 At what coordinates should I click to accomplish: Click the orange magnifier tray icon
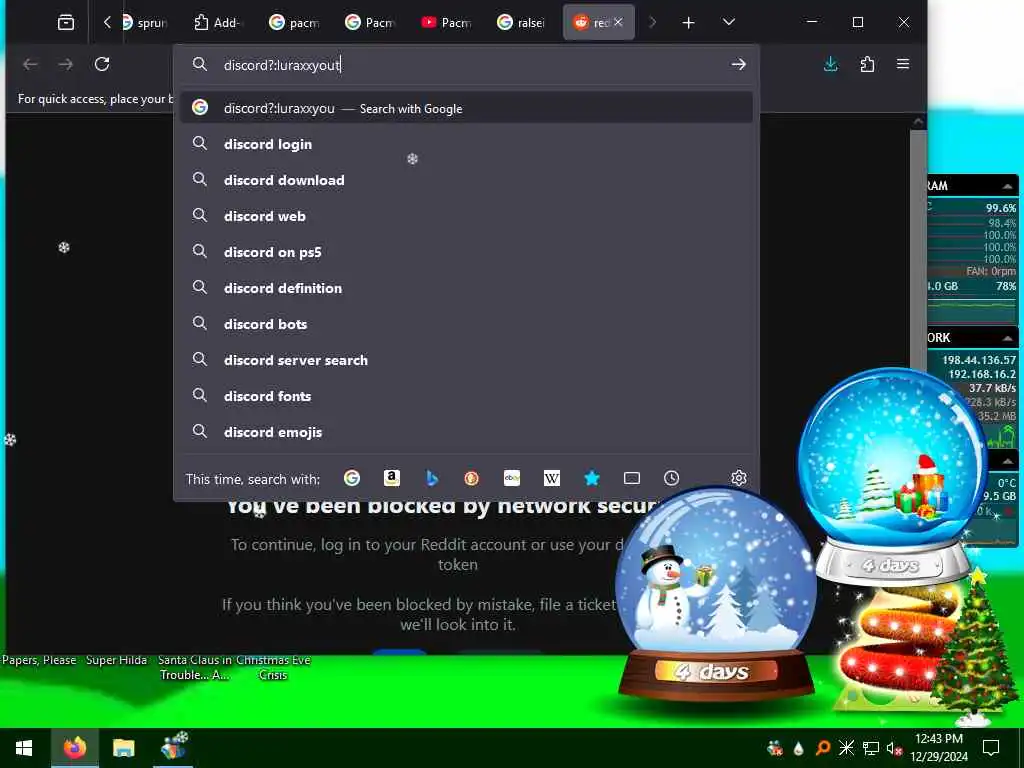click(x=823, y=748)
